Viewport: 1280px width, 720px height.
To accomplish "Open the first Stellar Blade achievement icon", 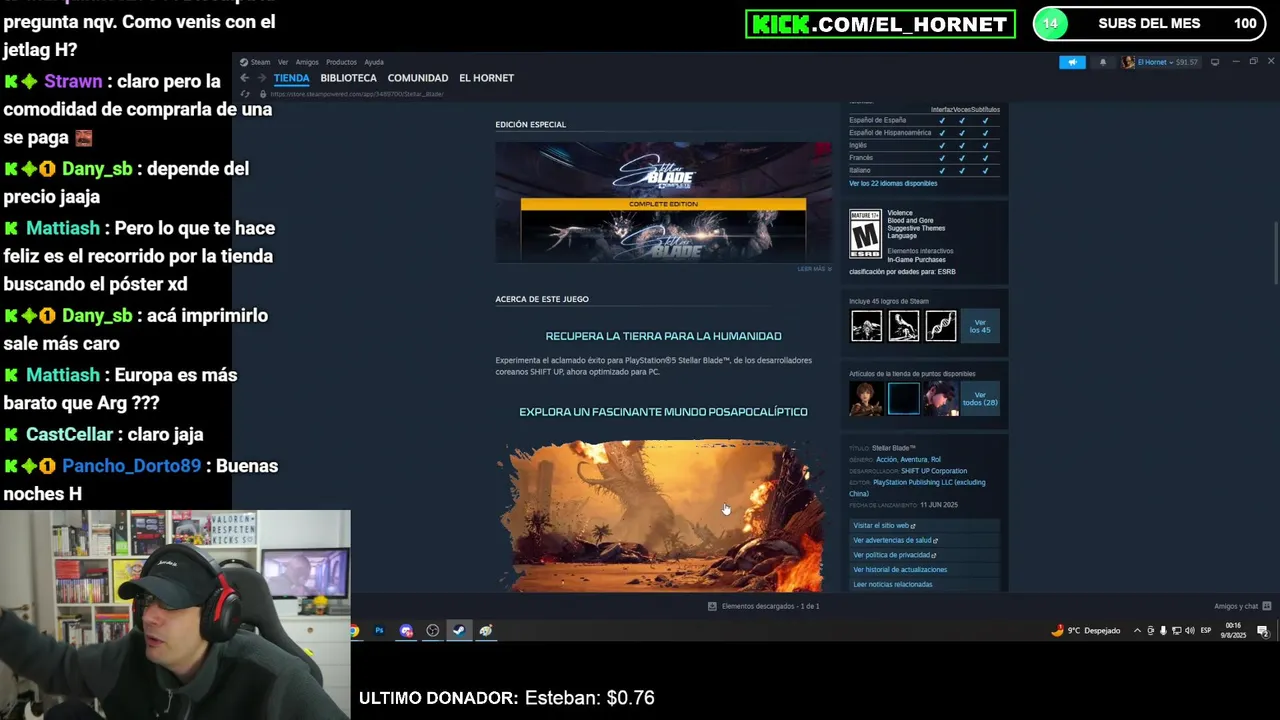I will (x=866, y=326).
